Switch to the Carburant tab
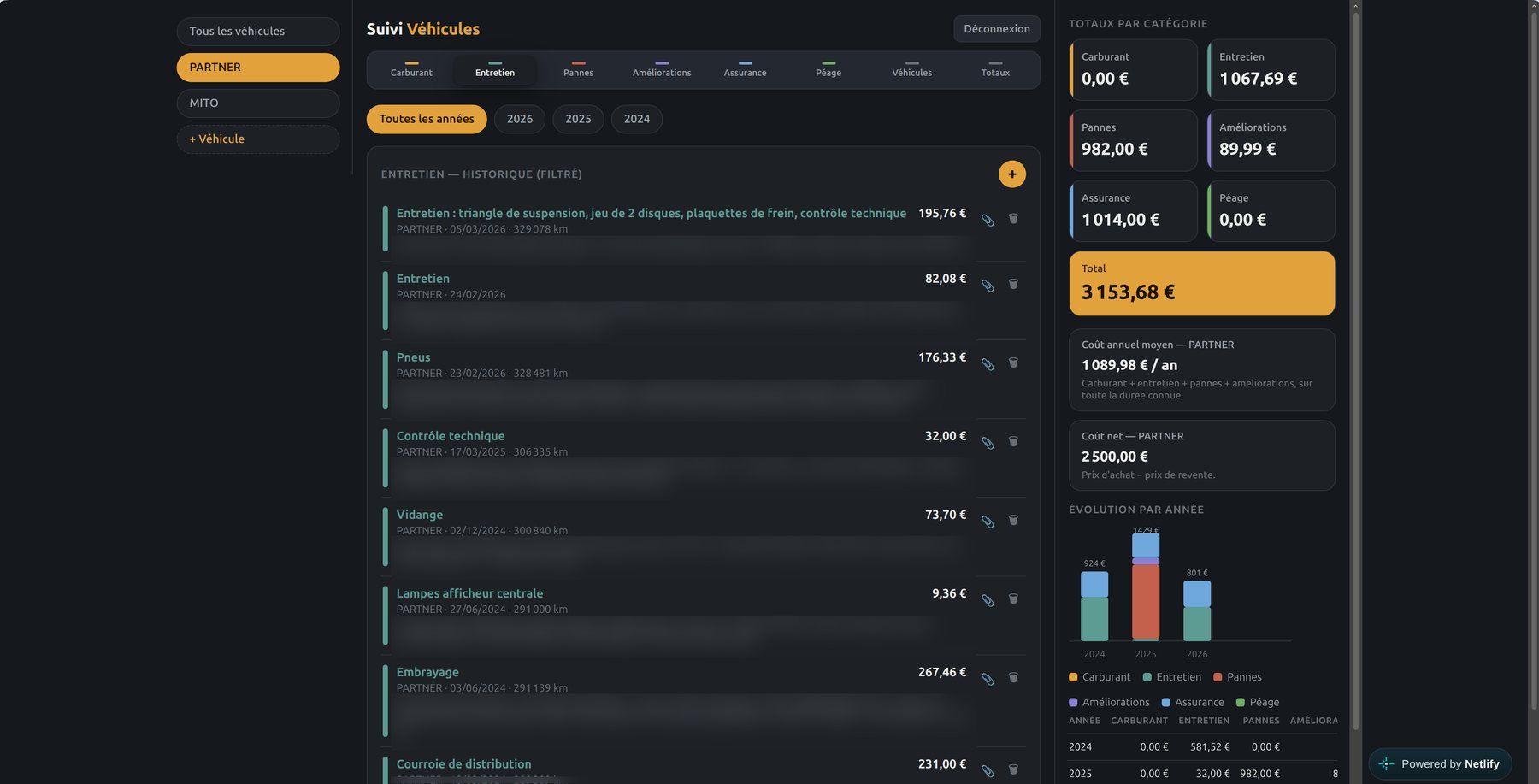The image size is (1539, 784). click(411, 70)
